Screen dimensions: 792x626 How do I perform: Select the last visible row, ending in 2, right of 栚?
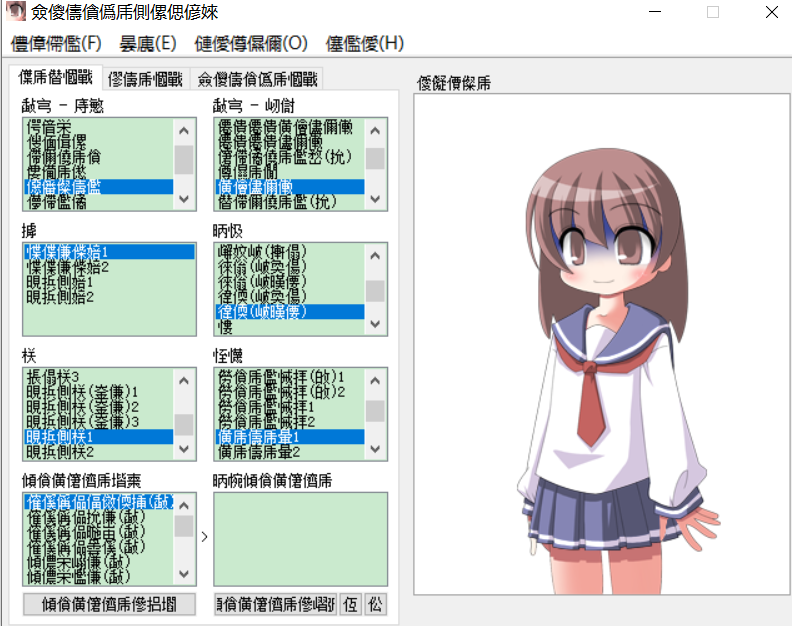point(289,452)
